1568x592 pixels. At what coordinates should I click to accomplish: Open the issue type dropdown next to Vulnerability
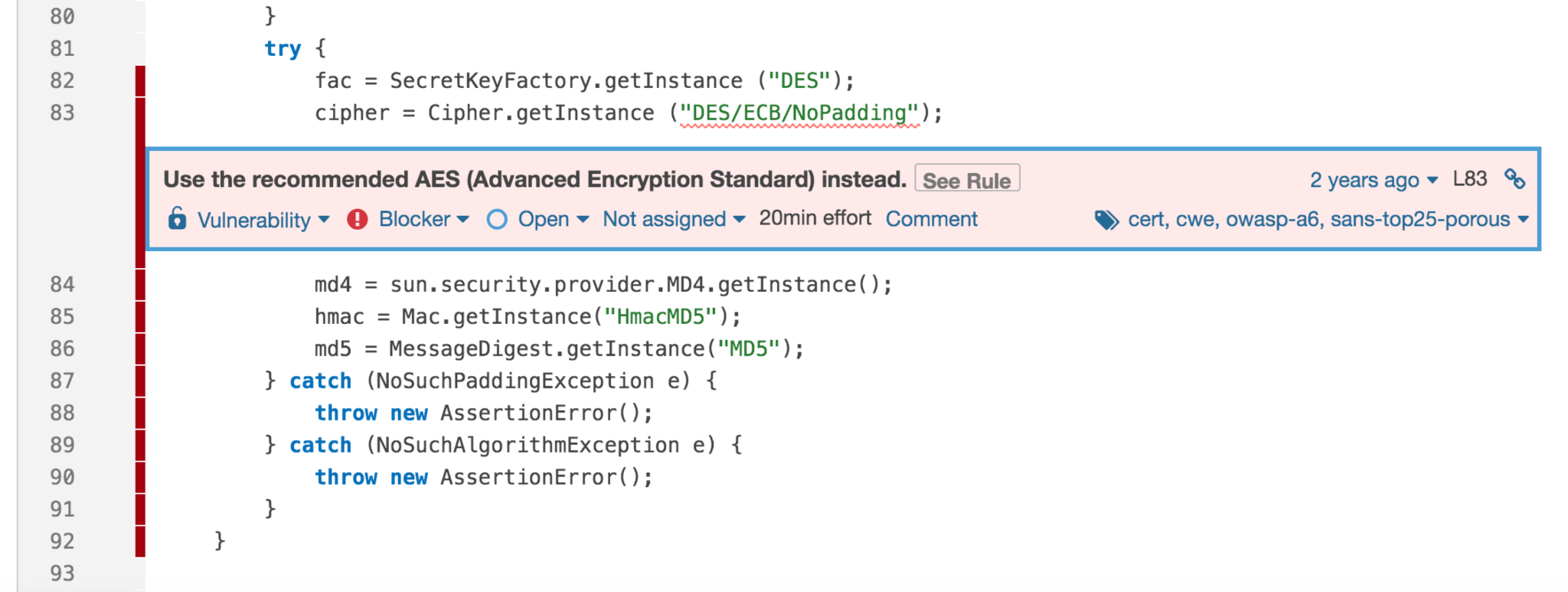pyautogui.click(x=325, y=221)
